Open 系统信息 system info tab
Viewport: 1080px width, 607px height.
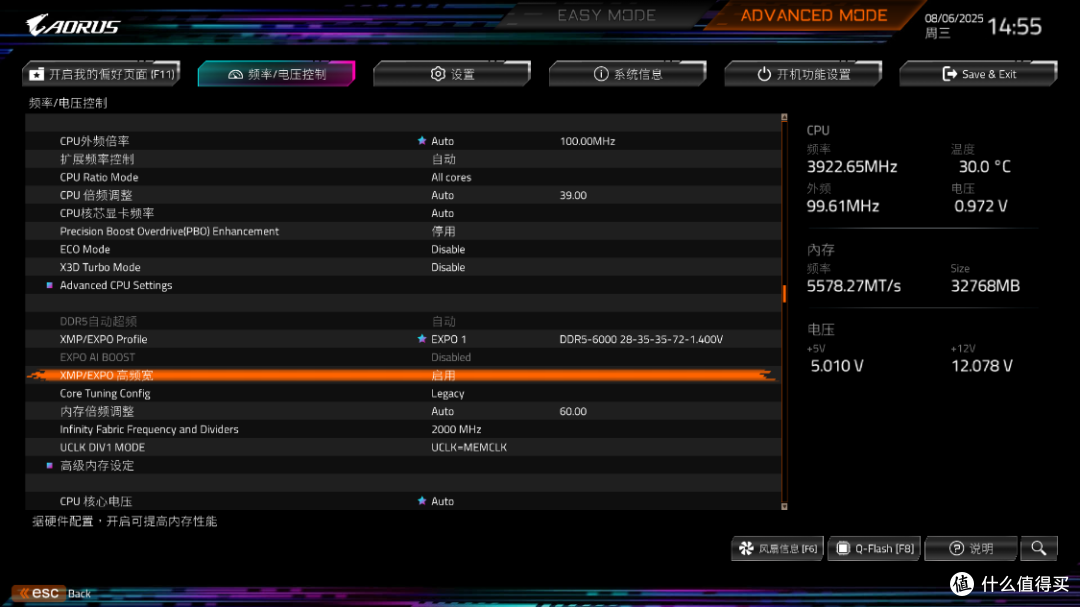coord(627,74)
